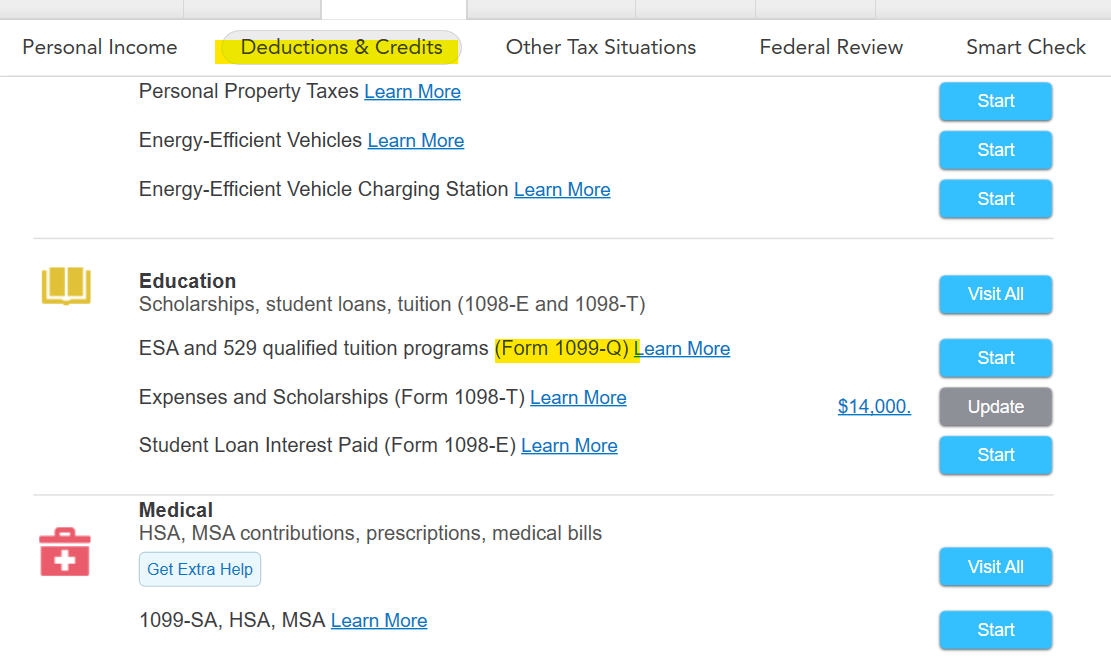The image size is (1111, 656).
Task: Visit All Medical topics
Action: click(996, 567)
